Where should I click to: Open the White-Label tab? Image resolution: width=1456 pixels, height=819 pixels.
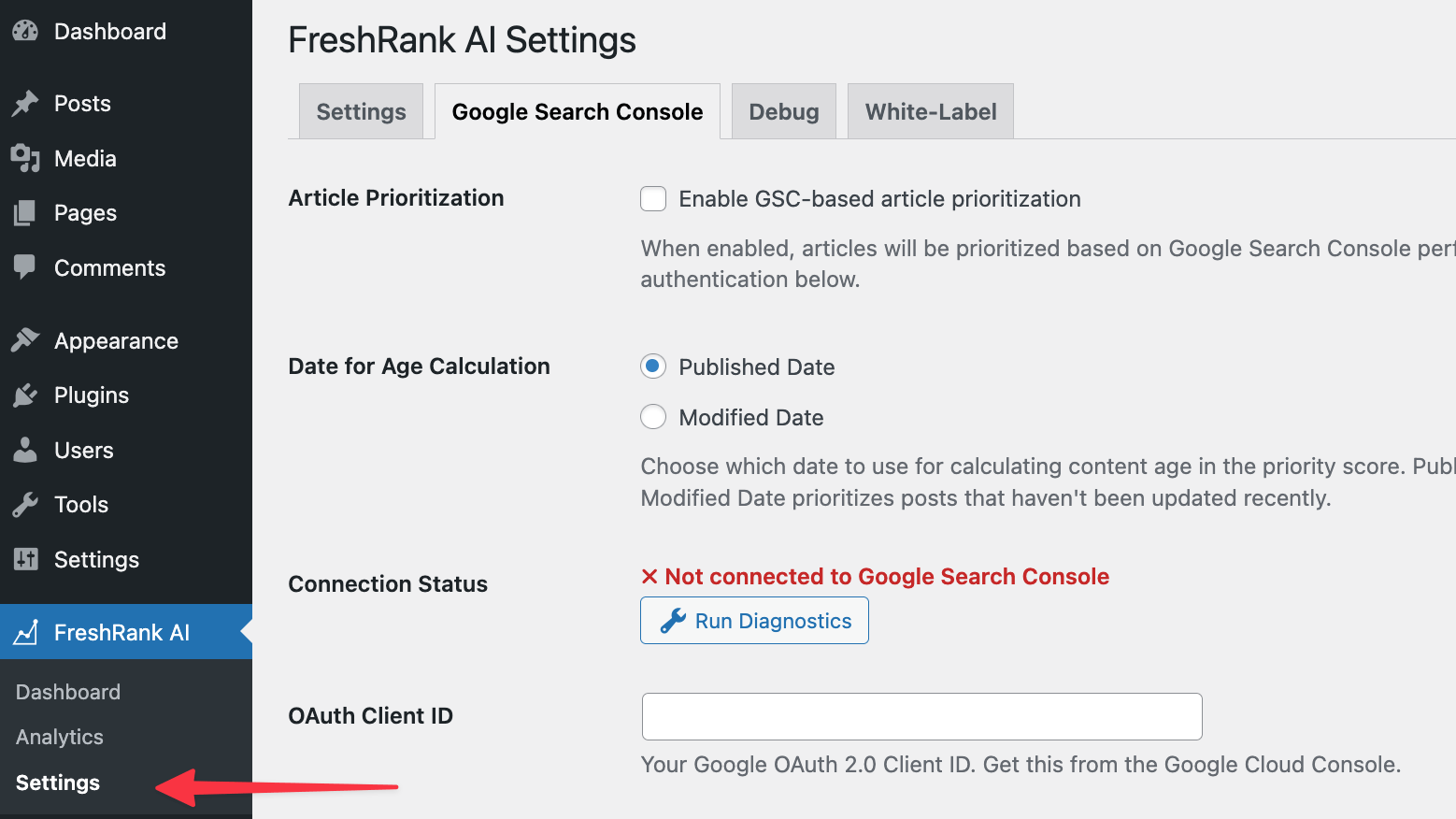[930, 111]
